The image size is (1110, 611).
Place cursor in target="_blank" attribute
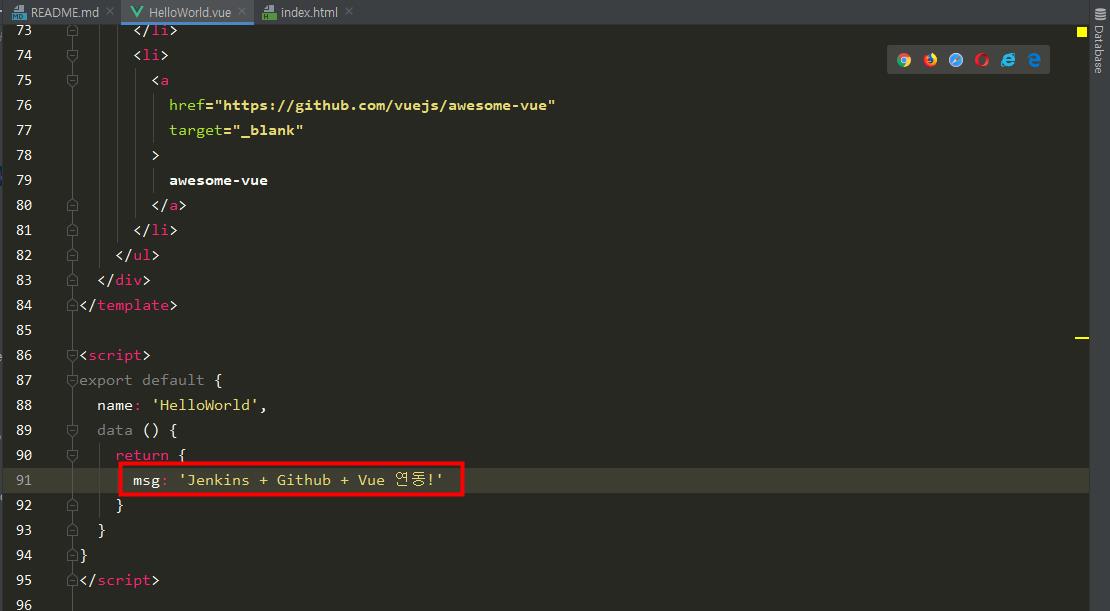click(x=236, y=130)
